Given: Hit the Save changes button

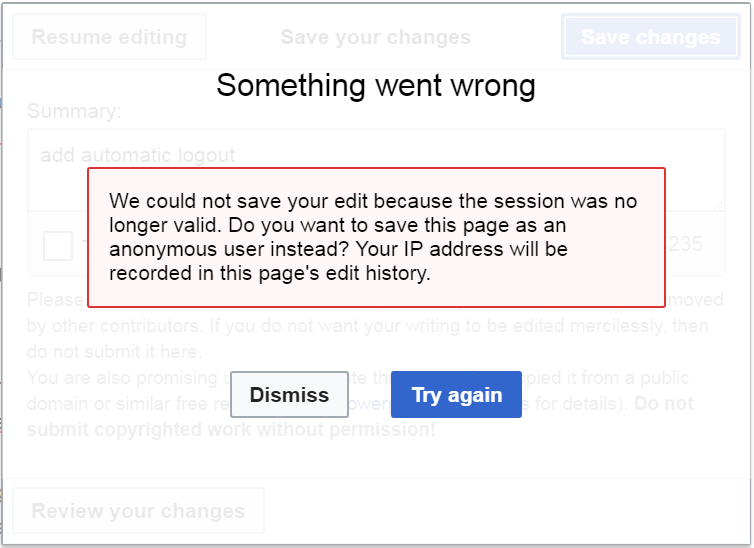Looking at the screenshot, I should point(650,37).
